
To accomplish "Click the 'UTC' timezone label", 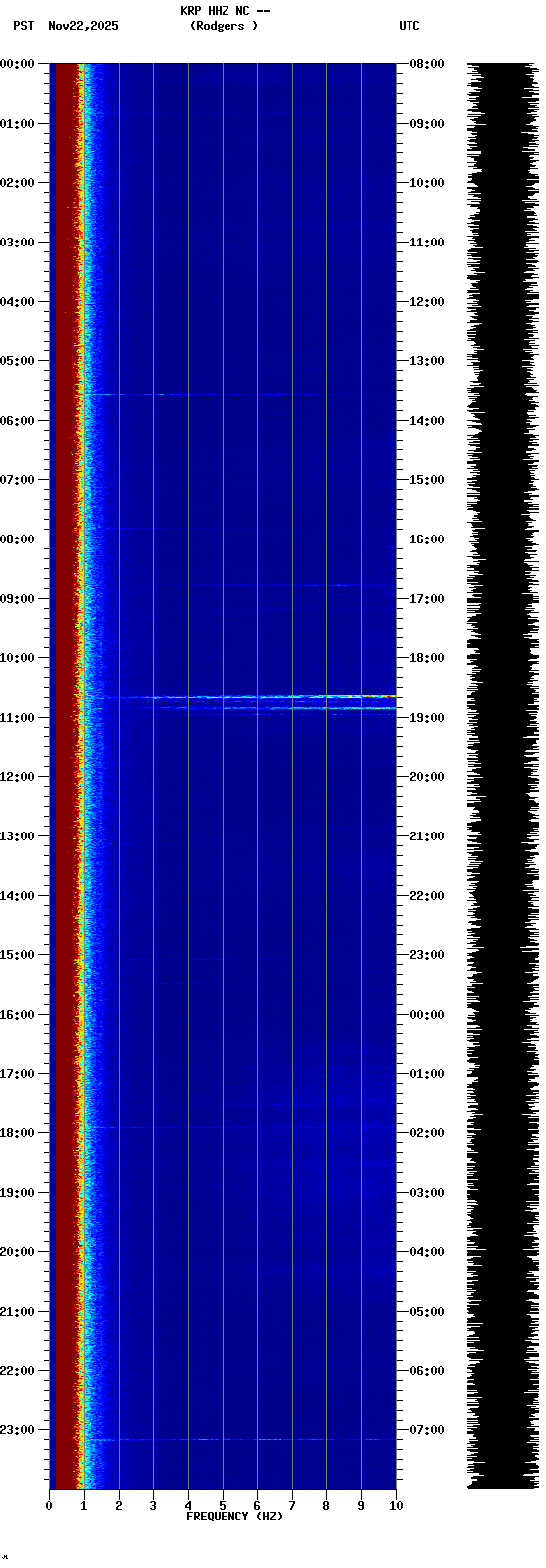I will click(409, 26).
